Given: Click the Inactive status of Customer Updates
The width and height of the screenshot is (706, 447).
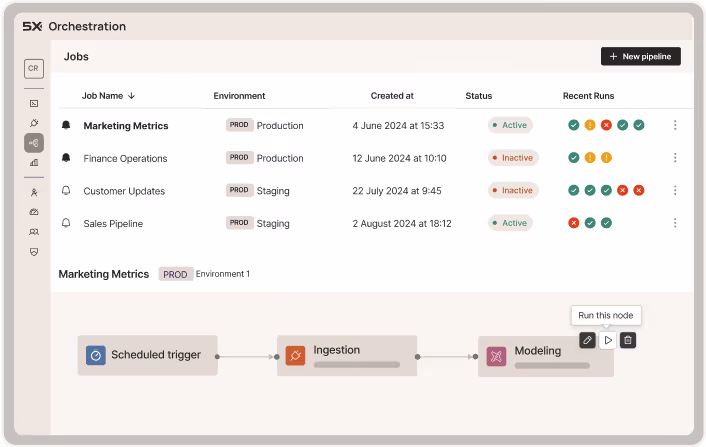Looking at the screenshot, I should click(x=513, y=190).
